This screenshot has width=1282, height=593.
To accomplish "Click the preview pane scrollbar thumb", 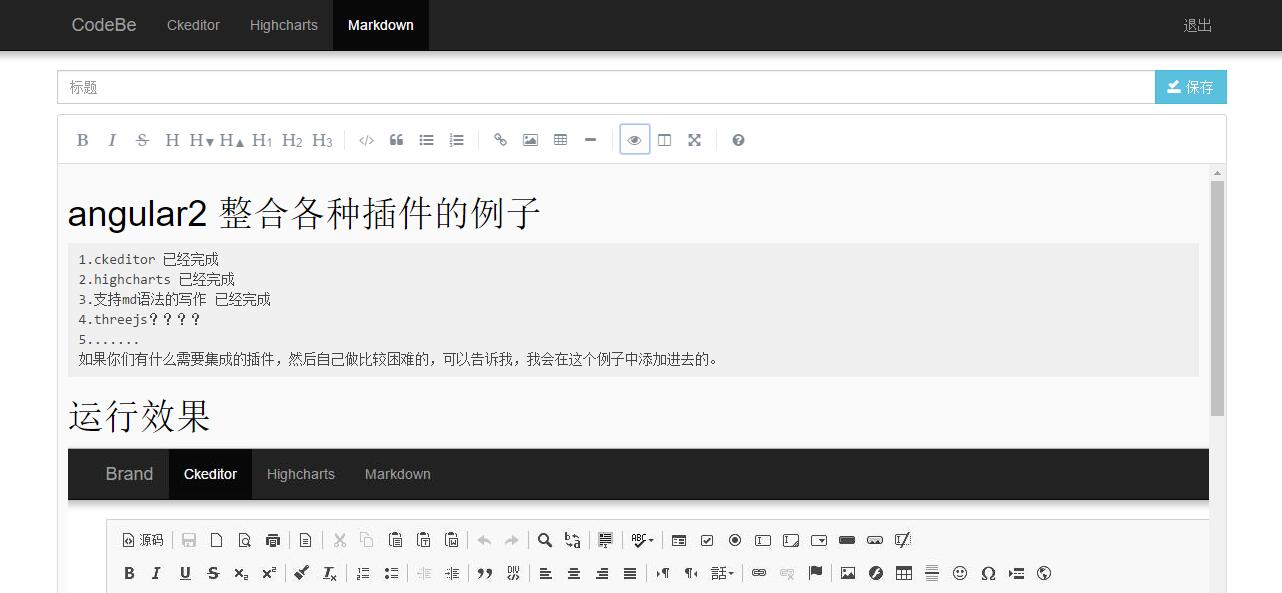I will click(1217, 298).
